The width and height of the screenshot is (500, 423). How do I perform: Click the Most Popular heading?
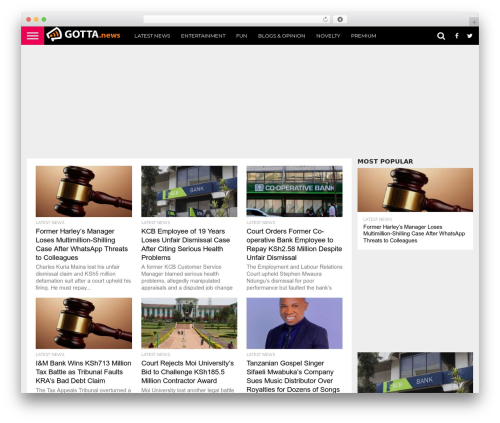click(385, 161)
